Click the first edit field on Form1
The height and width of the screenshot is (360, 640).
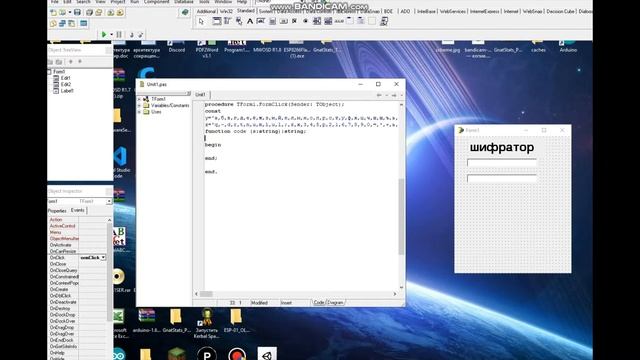click(502, 162)
